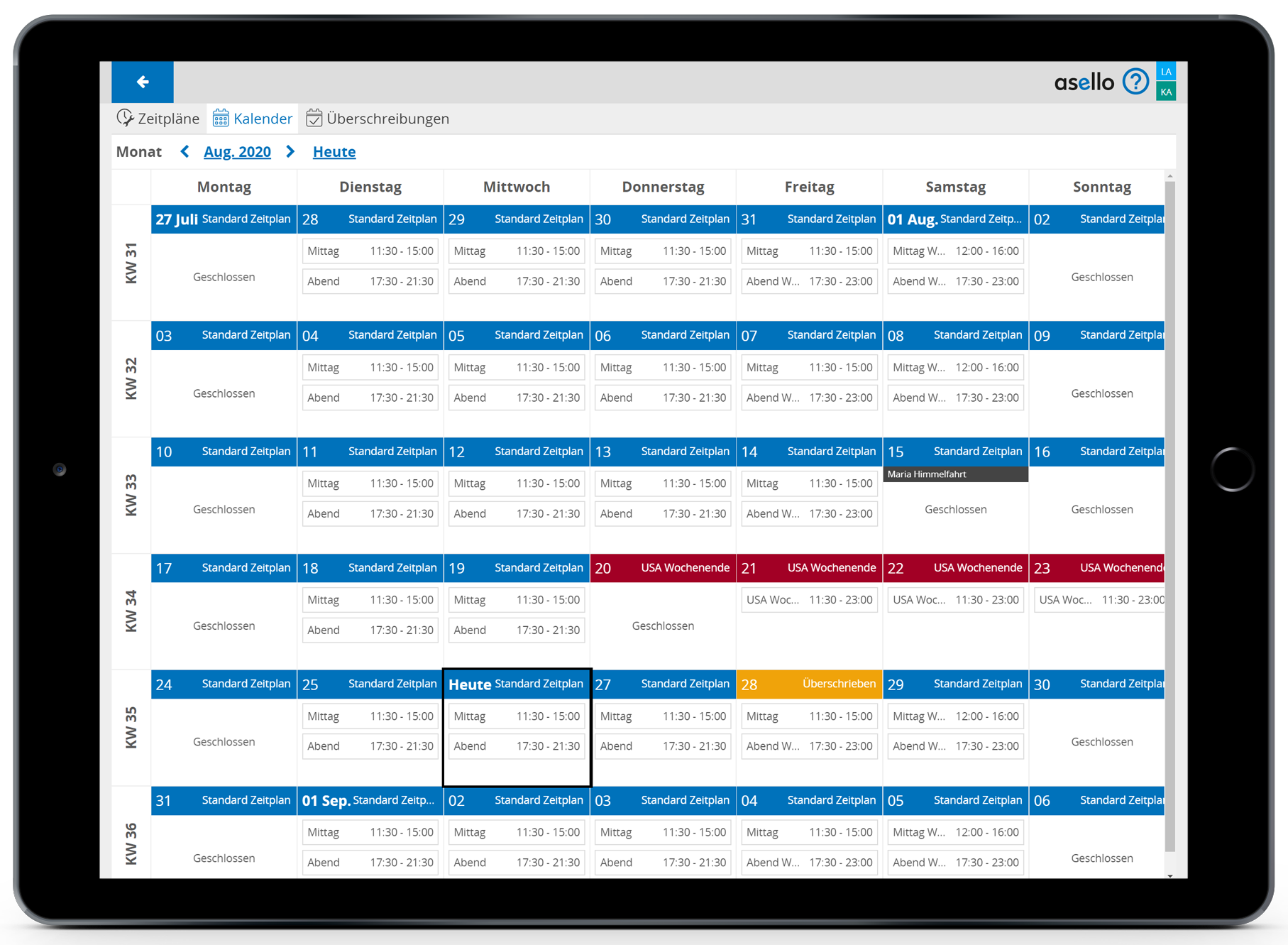
Task: Select today's Mittag 11:30 - 15:00 shift
Action: tap(517, 716)
